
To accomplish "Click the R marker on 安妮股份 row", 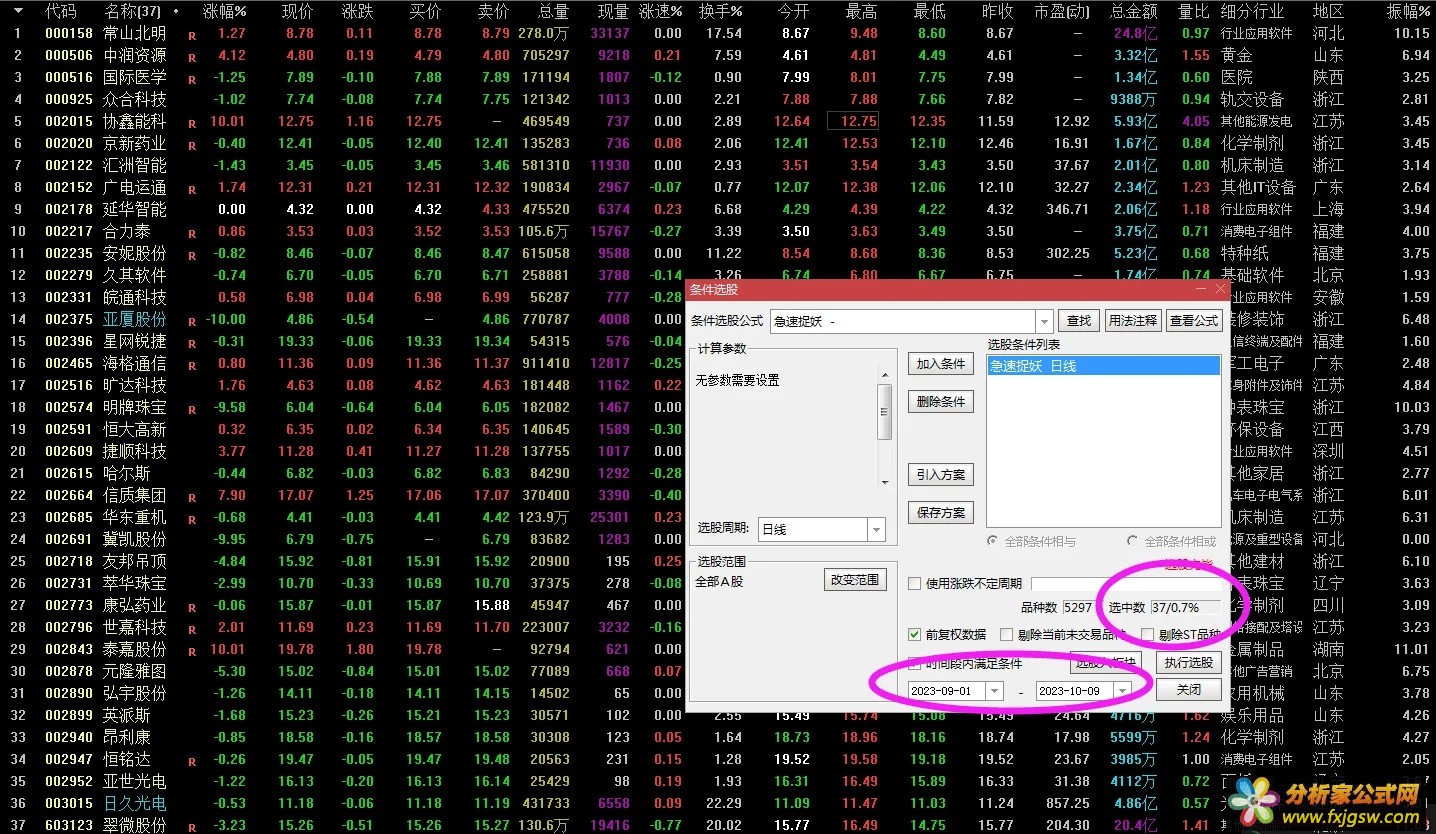I will click(x=192, y=255).
